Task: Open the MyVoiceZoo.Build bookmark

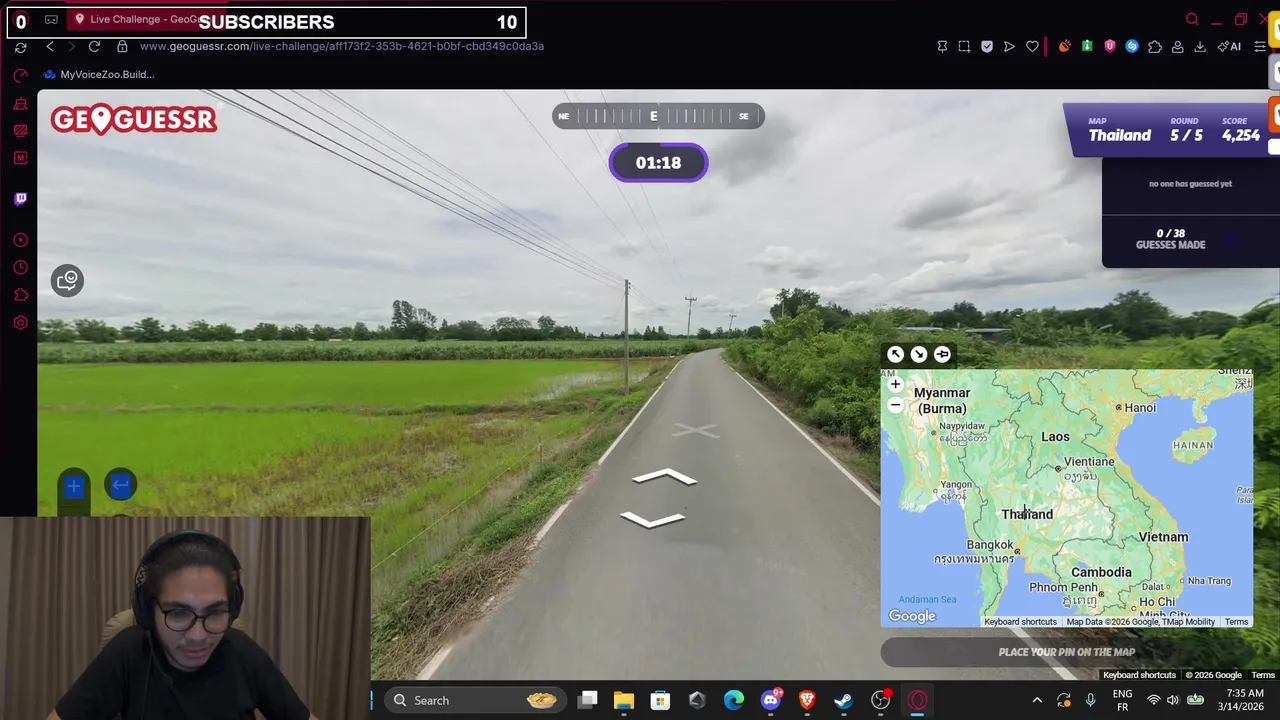Action: coord(99,74)
